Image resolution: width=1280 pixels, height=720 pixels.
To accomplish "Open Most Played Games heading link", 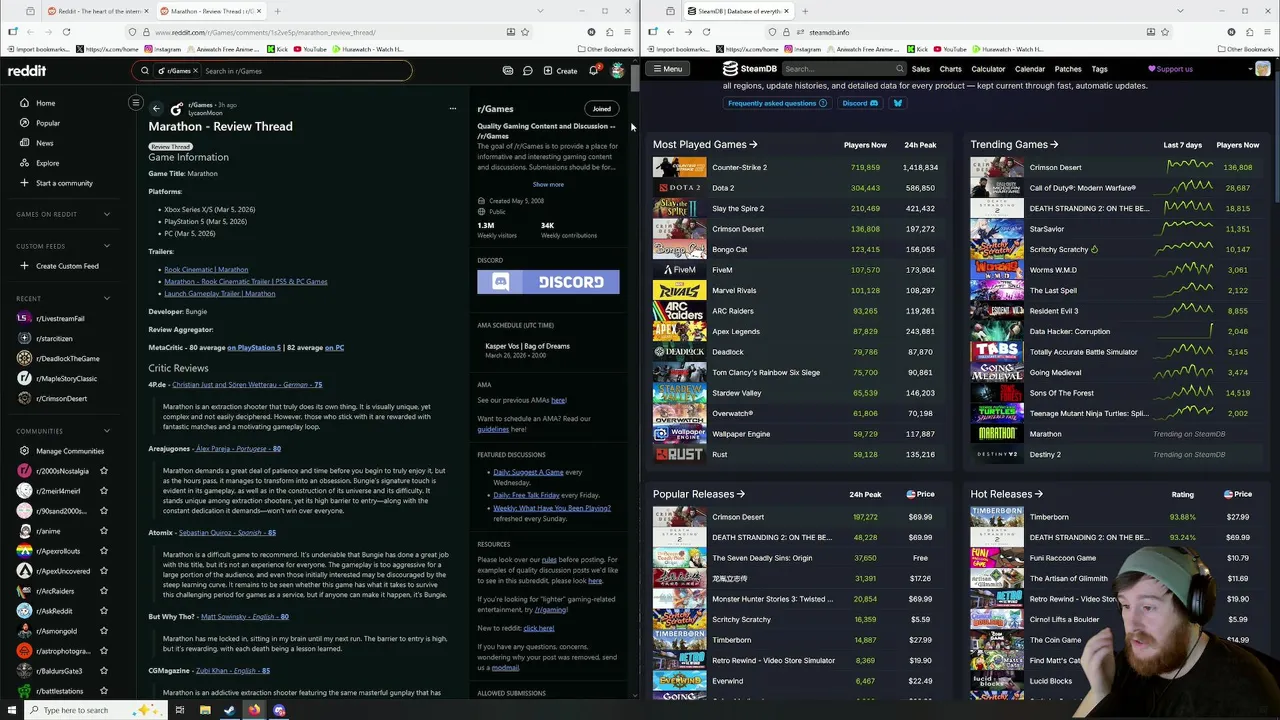I will 705,145.
